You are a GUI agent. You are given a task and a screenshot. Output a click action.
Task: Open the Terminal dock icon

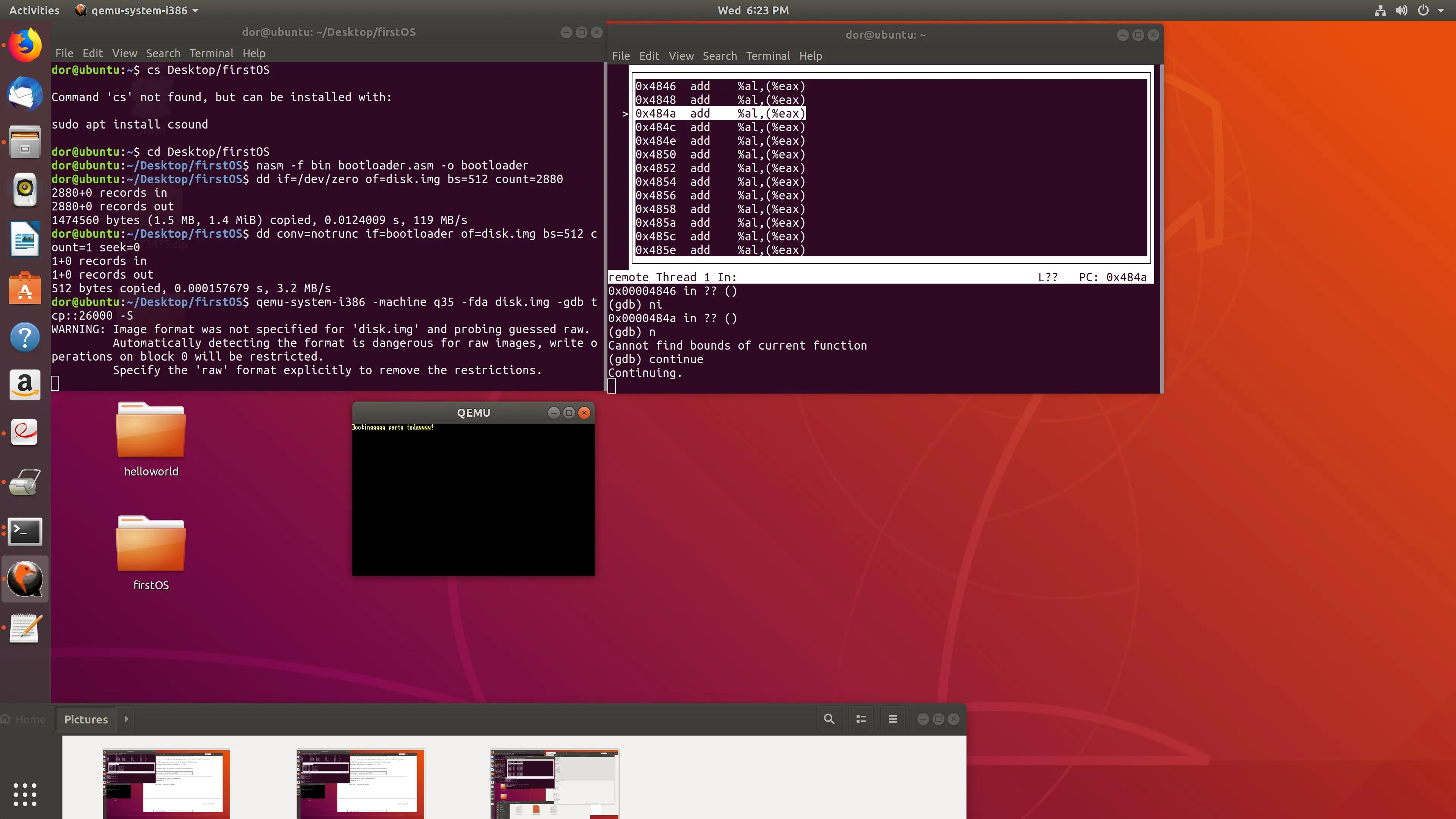25,531
